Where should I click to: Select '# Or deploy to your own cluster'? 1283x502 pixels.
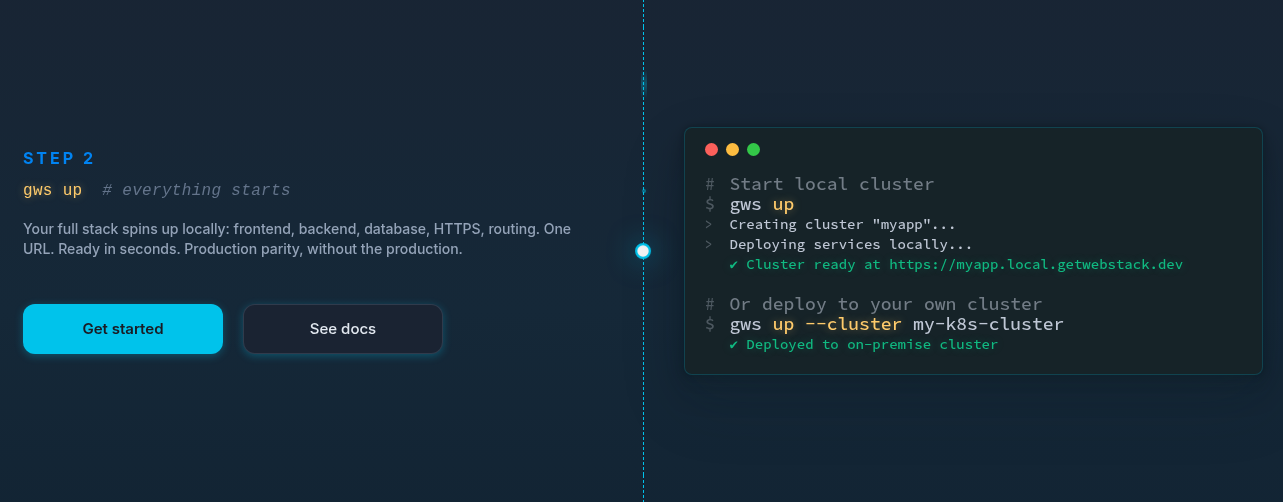pos(874,304)
